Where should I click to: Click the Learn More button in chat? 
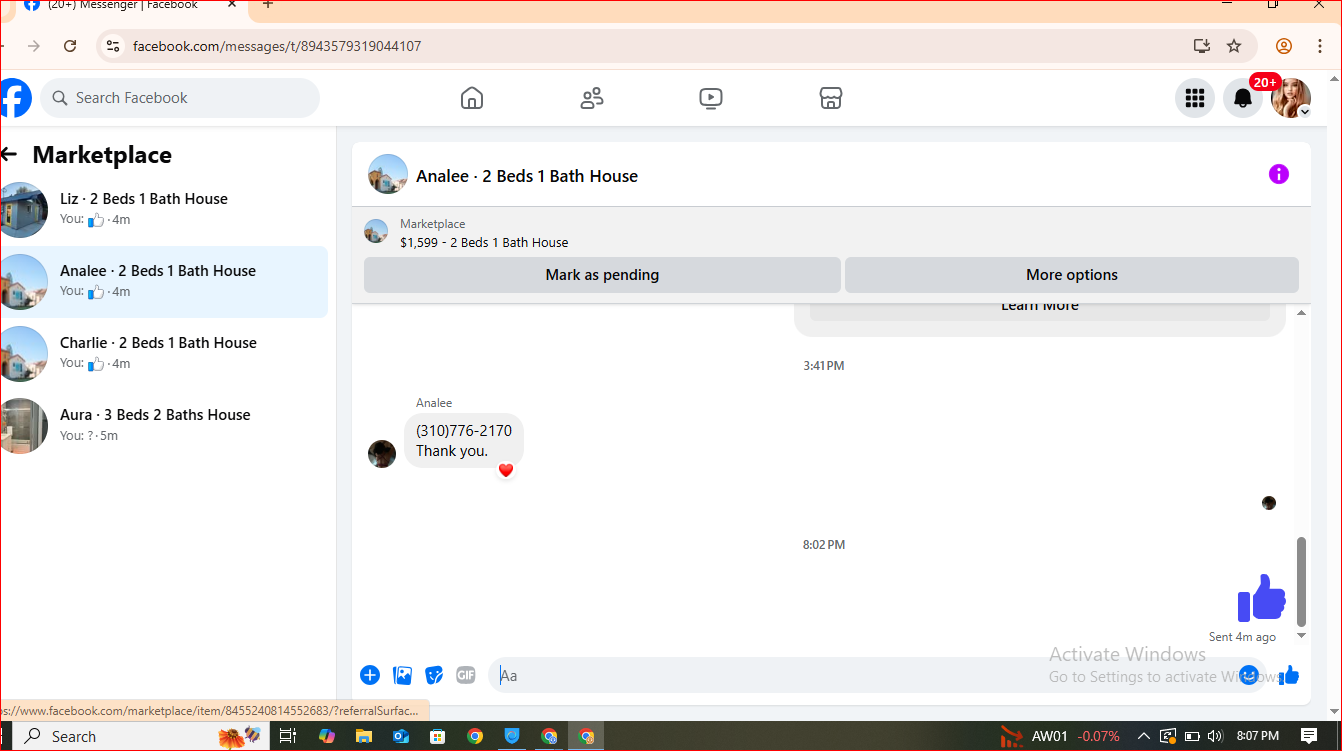1040,307
